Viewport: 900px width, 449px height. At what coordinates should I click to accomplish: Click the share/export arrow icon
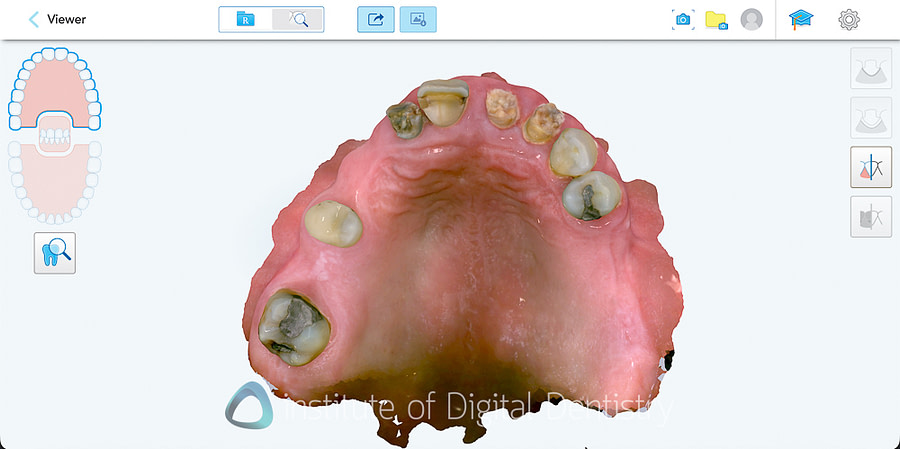tap(376, 19)
